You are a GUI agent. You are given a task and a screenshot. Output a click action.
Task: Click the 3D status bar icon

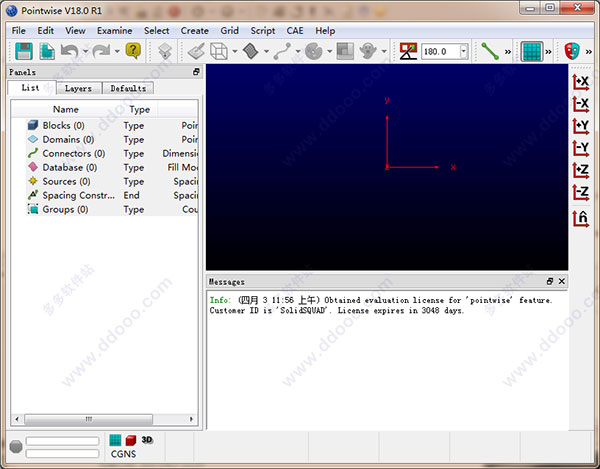coord(147,440)
